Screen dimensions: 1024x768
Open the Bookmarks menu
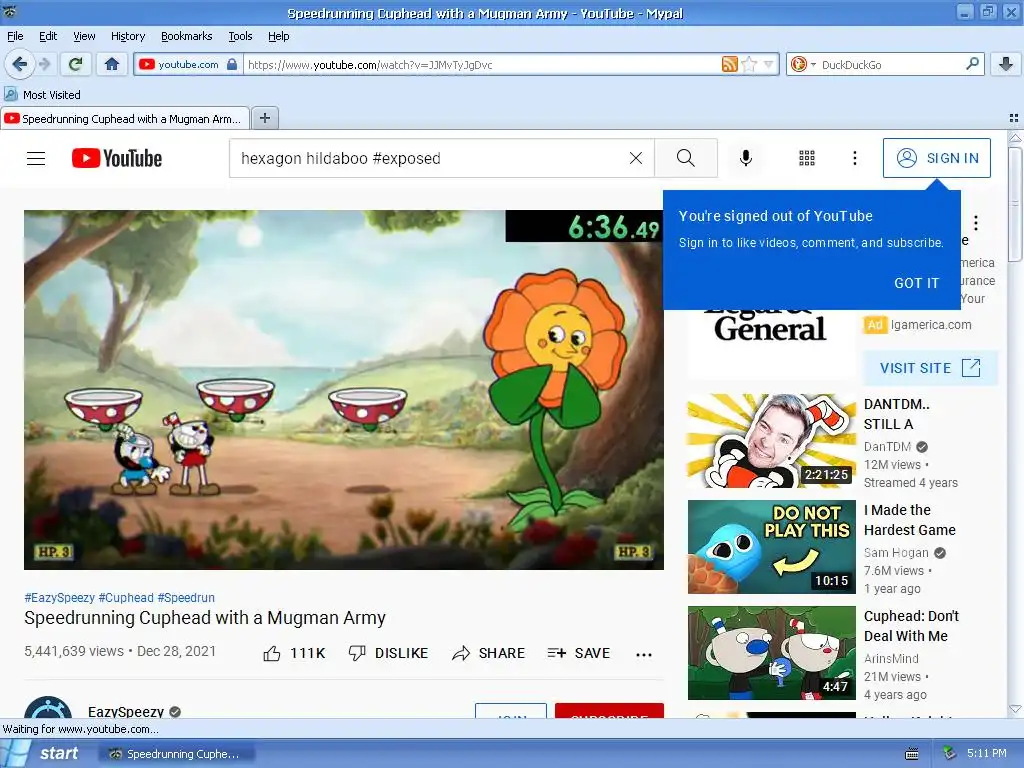187,36
